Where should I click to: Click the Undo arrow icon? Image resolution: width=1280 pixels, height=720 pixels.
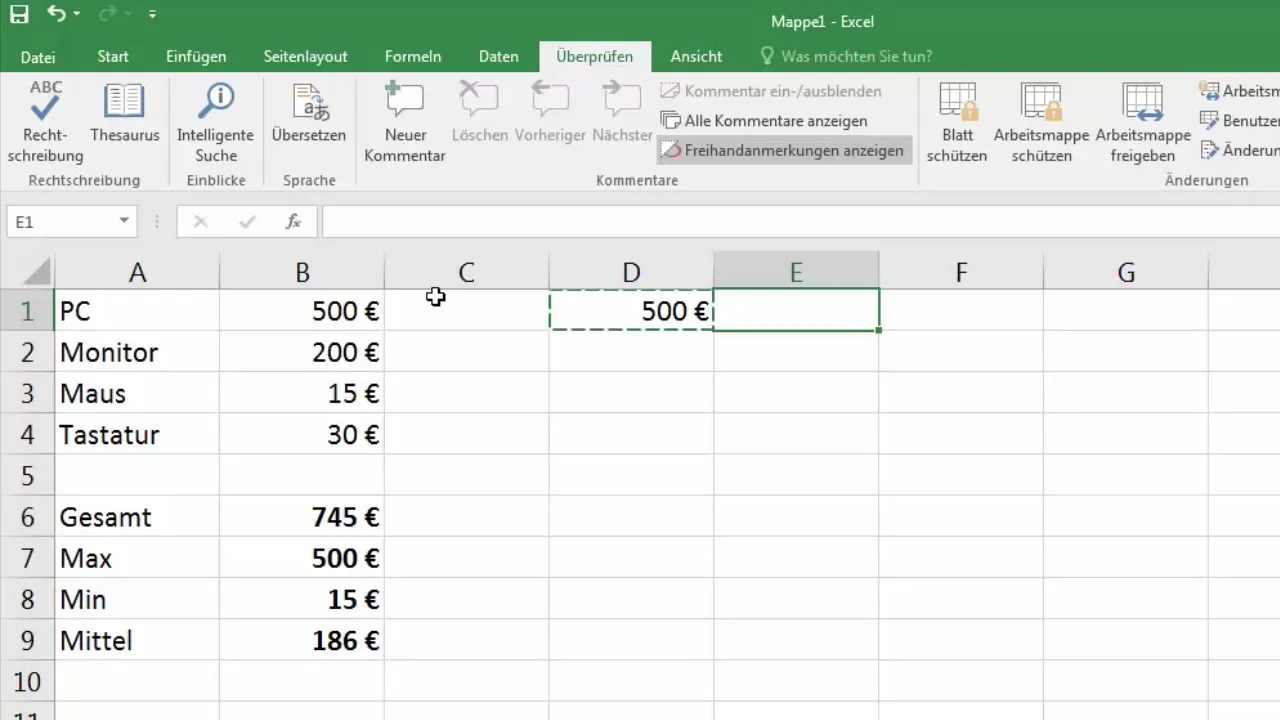click(x=57, y=15)
